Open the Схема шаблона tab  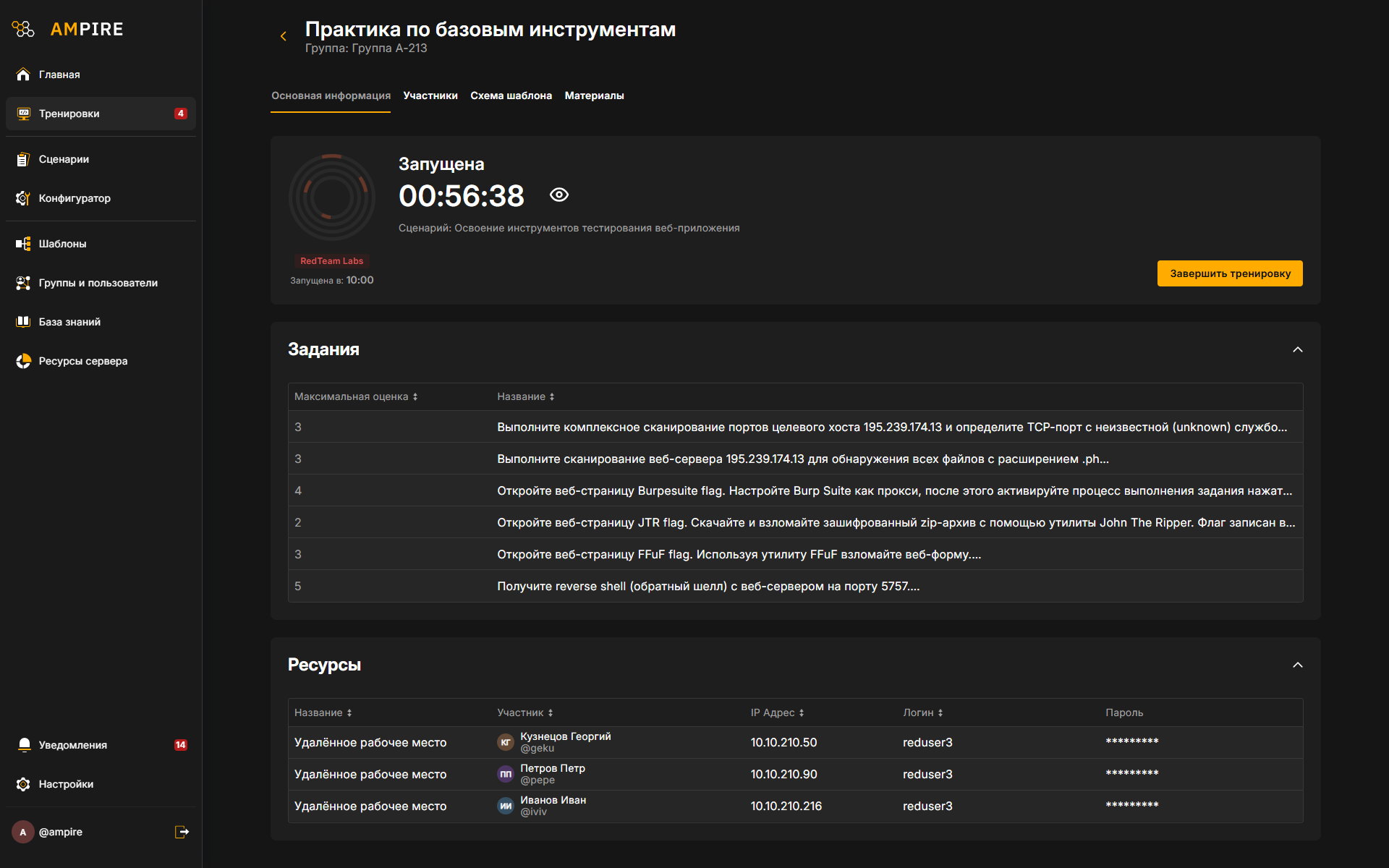[x=511, y=95]
